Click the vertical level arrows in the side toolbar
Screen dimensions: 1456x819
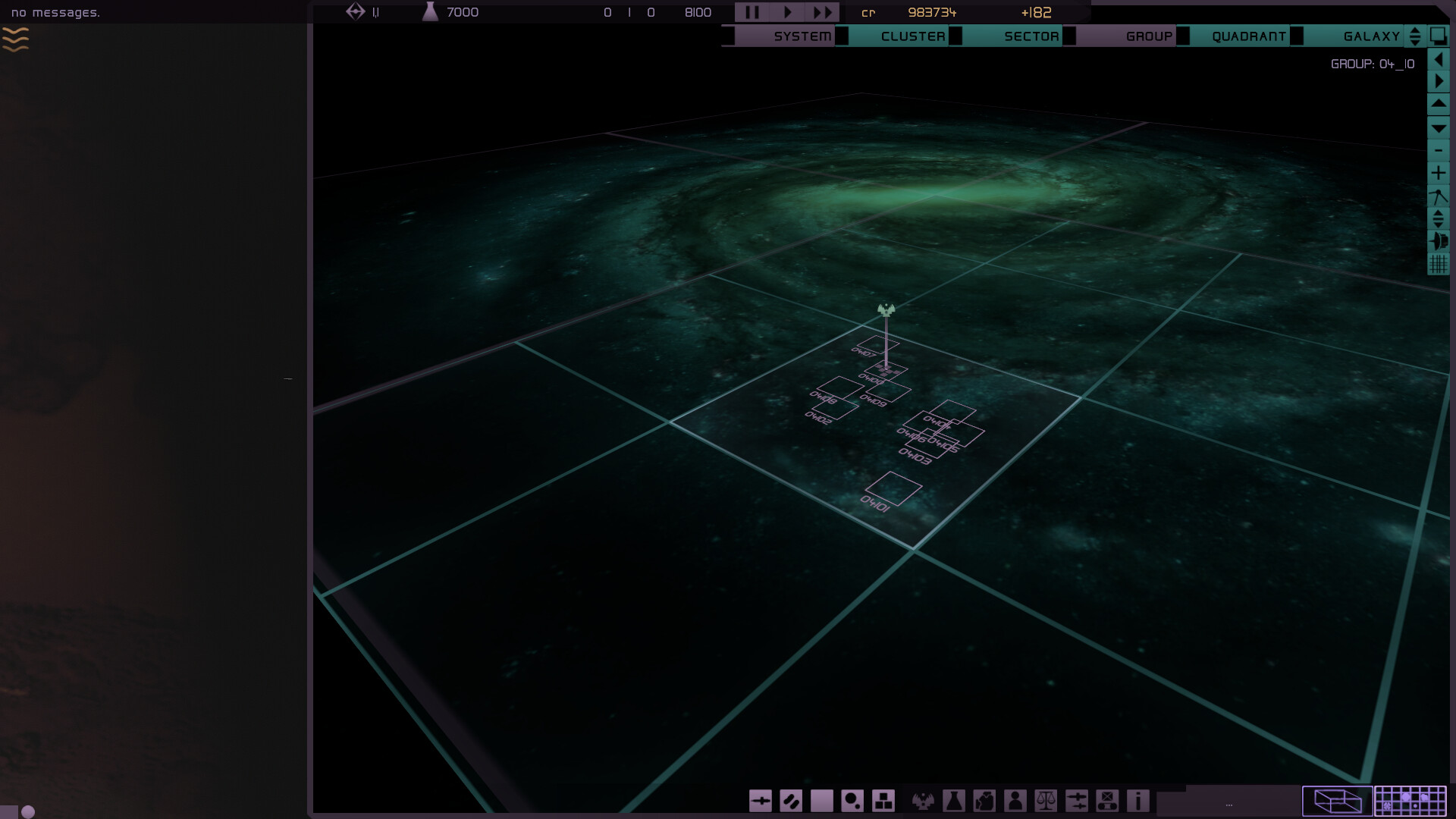[x=1438, y=219]
